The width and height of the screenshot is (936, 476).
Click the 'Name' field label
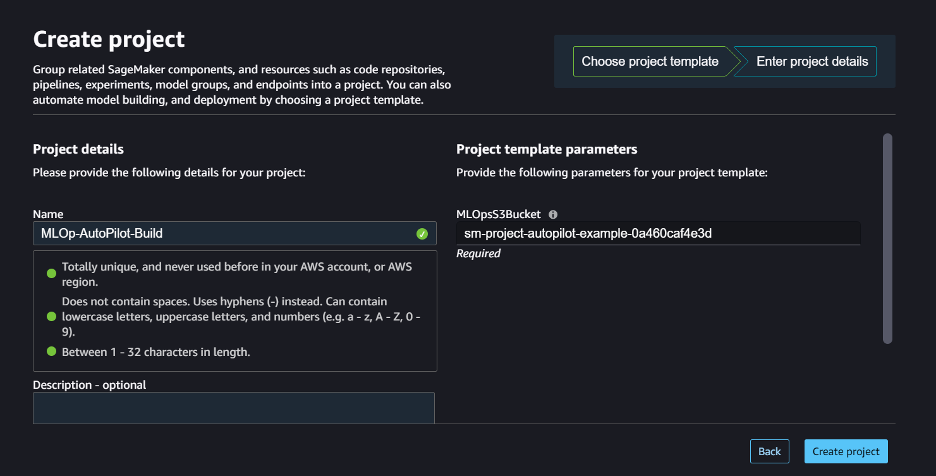tap(48, 214)
